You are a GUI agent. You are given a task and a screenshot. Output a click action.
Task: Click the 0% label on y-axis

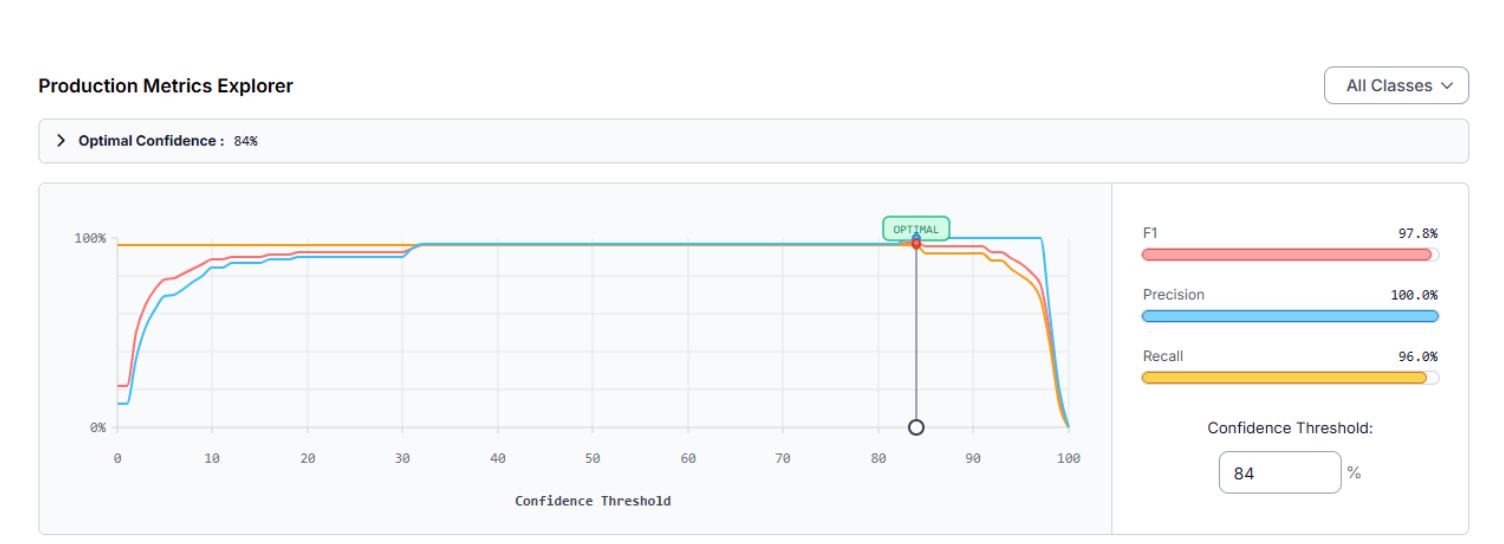pos(98,428)
